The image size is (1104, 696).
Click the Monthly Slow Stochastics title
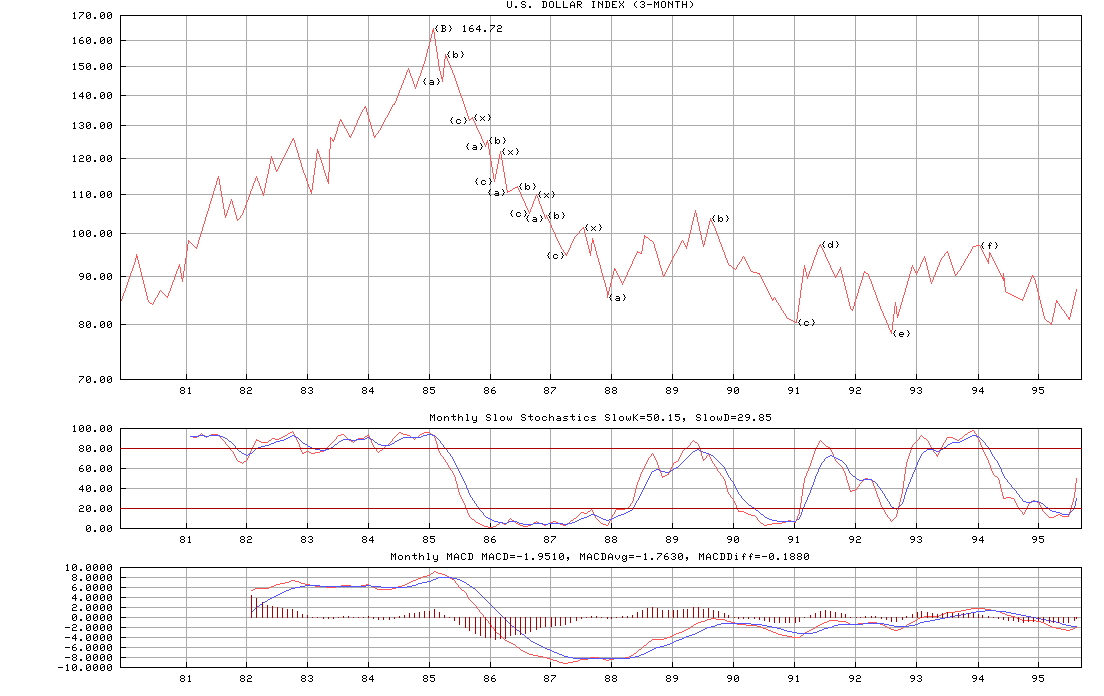pos(599,418)
